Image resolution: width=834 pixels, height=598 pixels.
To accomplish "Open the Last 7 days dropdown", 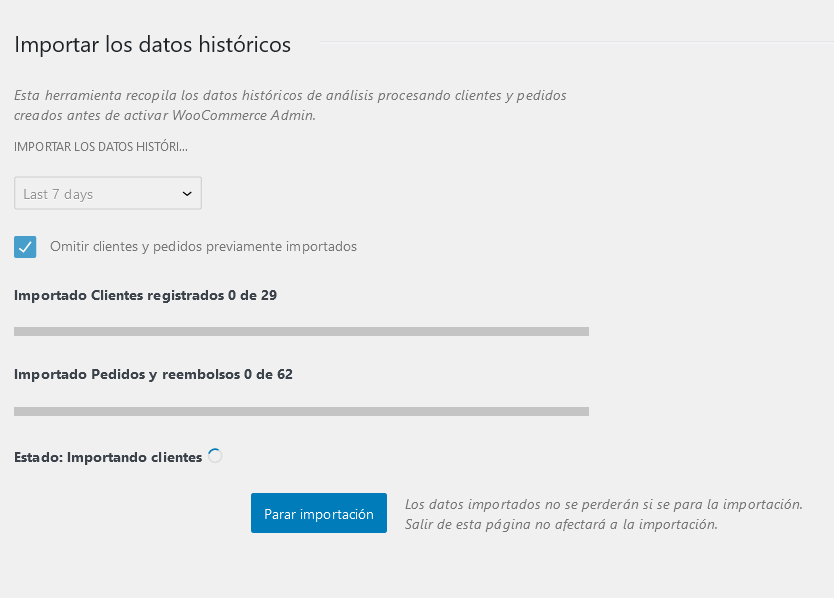I will click(108, 193).
